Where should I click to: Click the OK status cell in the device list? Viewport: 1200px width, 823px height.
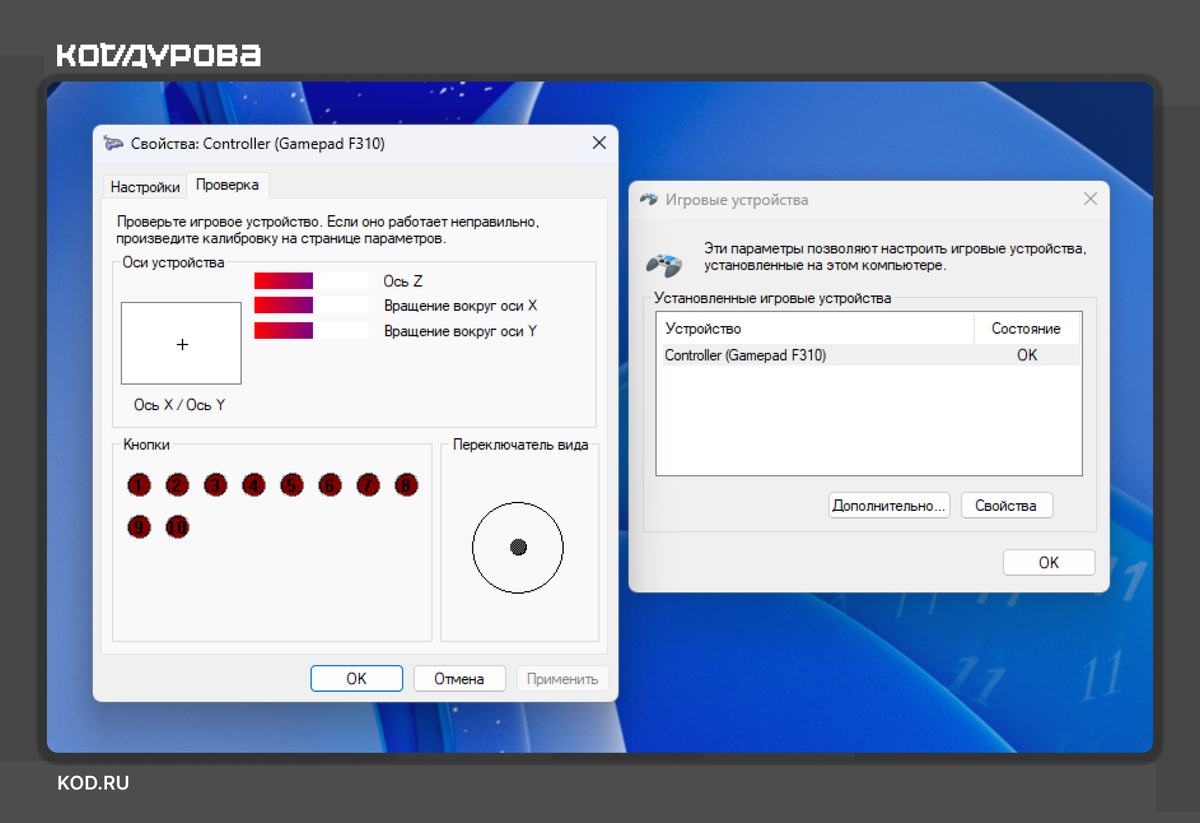click(1027, 355)
